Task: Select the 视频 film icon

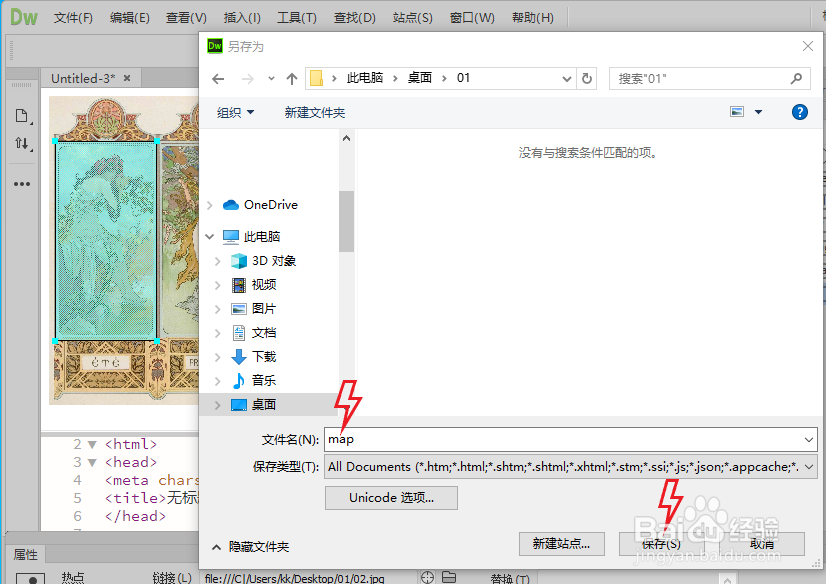Action: (239, 285)
